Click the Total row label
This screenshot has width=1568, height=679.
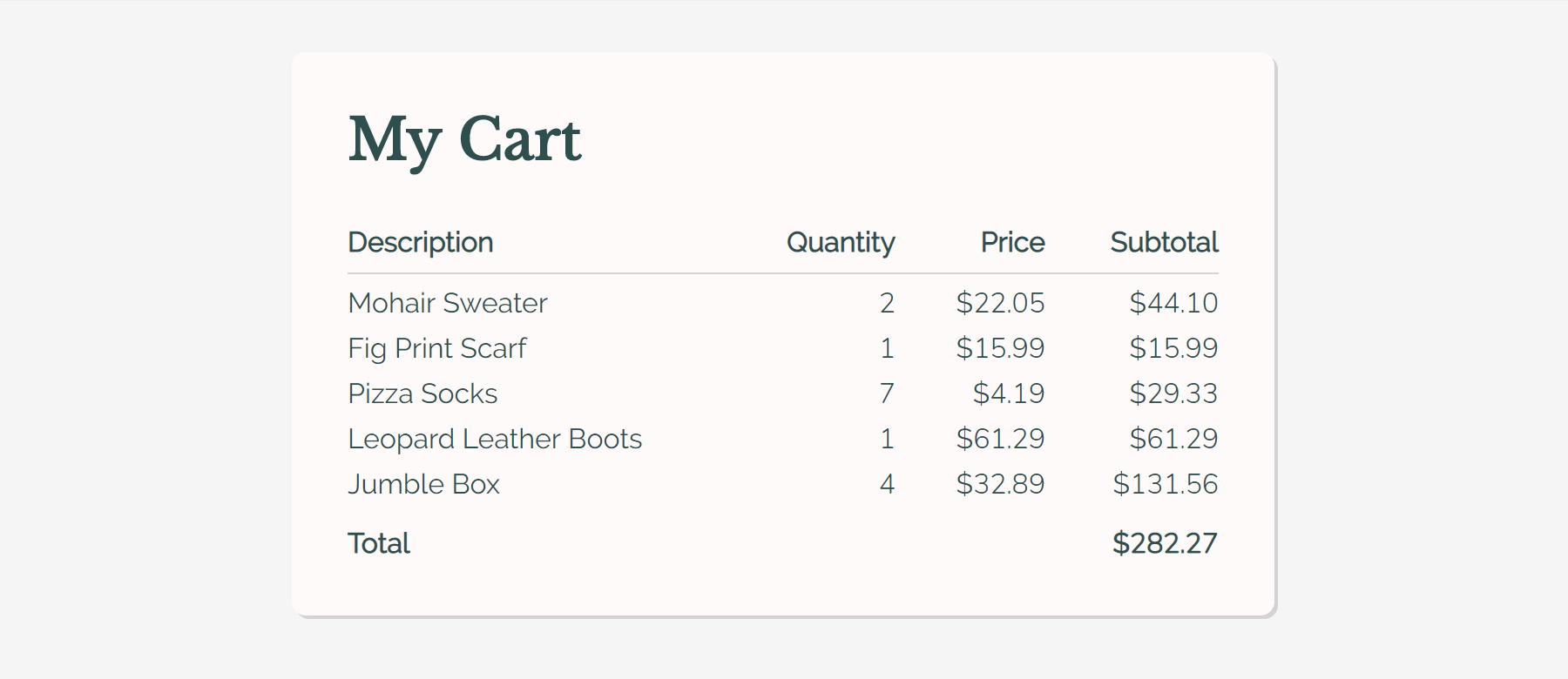pos(379,543)
